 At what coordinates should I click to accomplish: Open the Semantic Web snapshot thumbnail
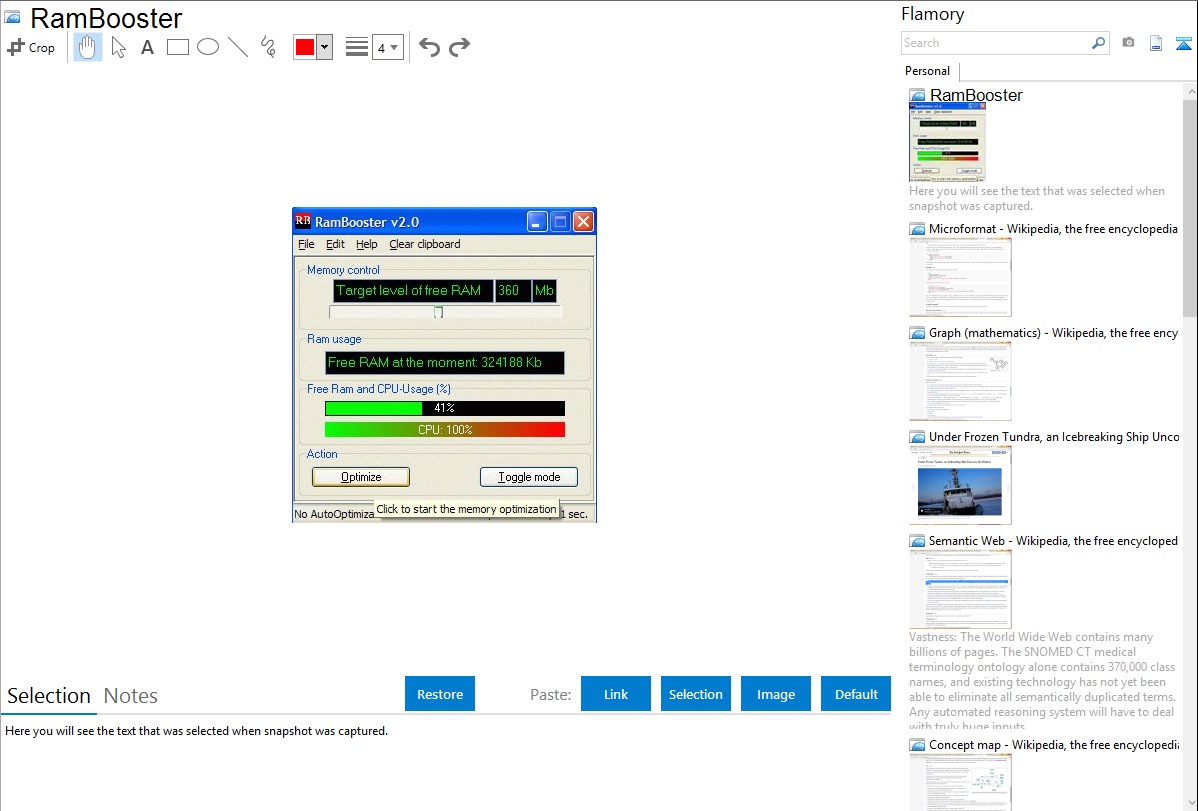960,589
